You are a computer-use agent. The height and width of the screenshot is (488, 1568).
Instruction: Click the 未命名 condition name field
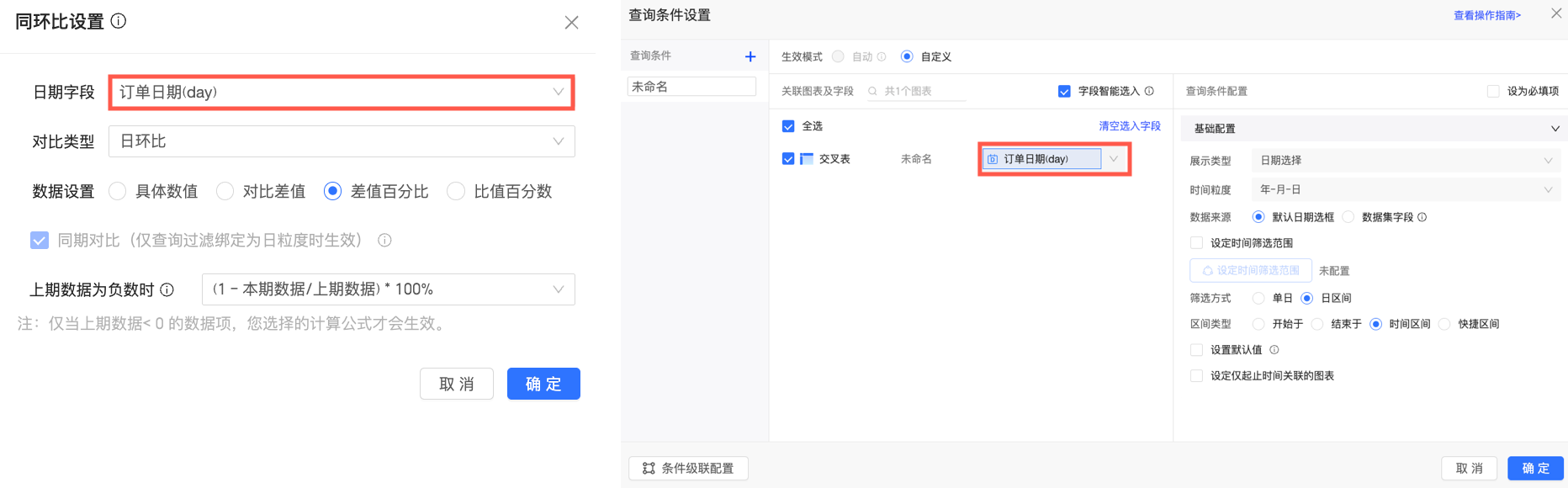691,87
